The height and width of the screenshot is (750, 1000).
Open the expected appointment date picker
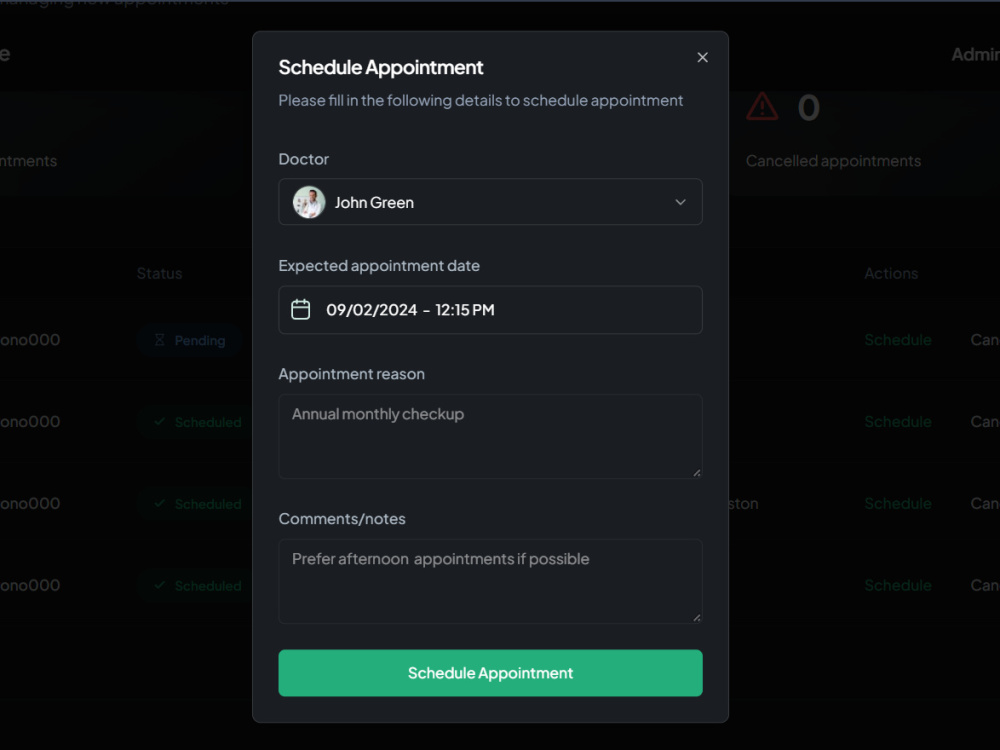[x=490, y=310]
